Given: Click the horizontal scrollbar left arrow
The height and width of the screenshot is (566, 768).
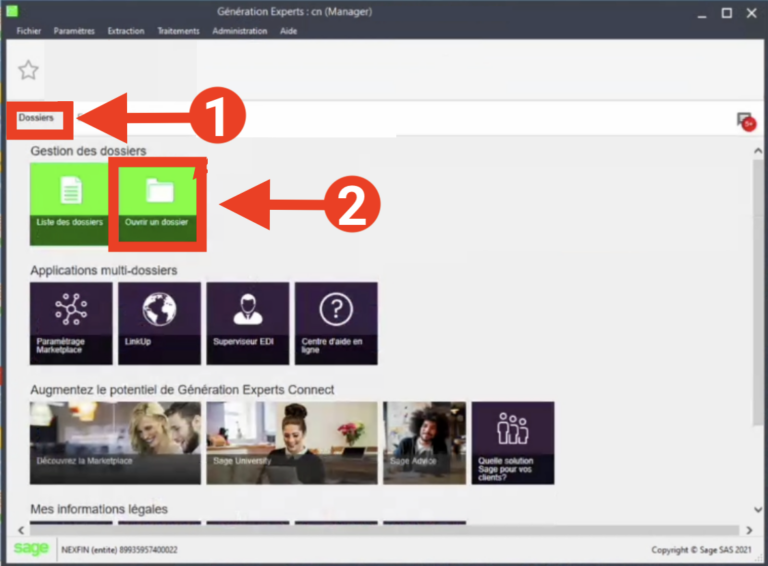Looking at the screenshot, I should (x=21, y=530).
